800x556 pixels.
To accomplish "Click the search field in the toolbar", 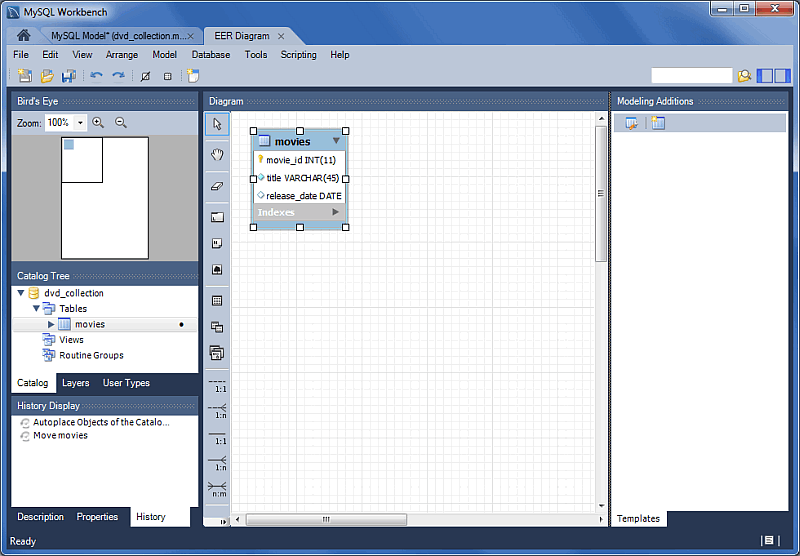I will [691, 76].
